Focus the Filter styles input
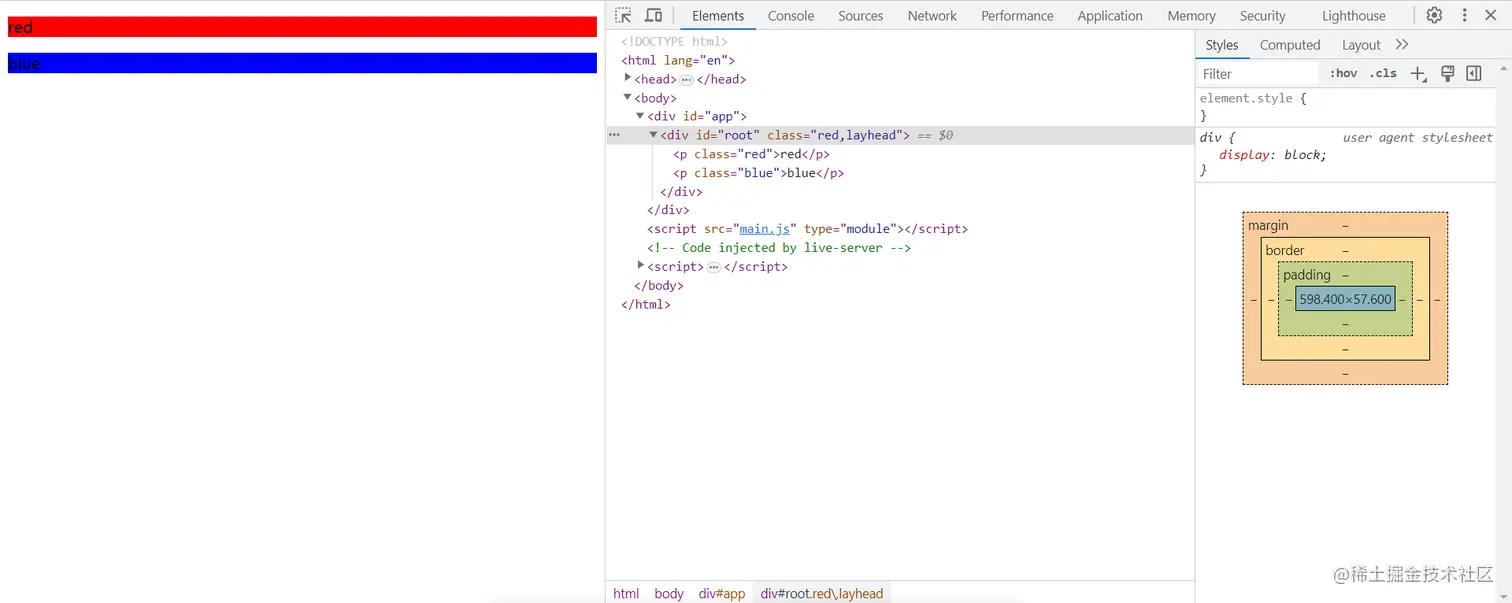Viewport: 1512px width, 603px height. (1258, 73)
